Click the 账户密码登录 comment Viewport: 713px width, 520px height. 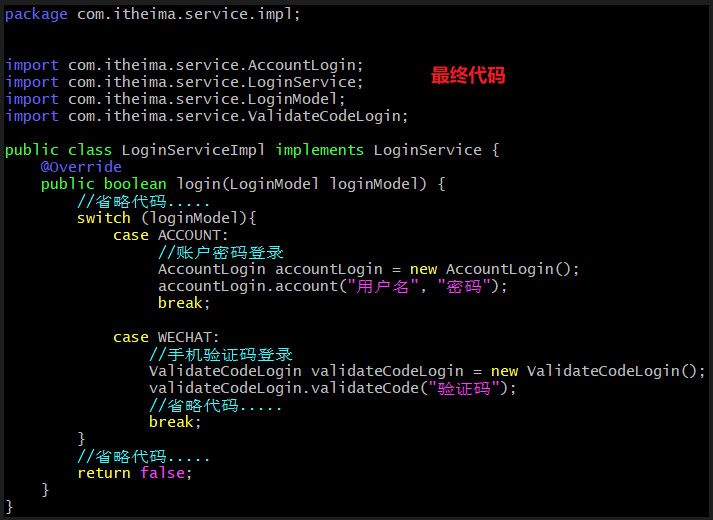(221, 253)
